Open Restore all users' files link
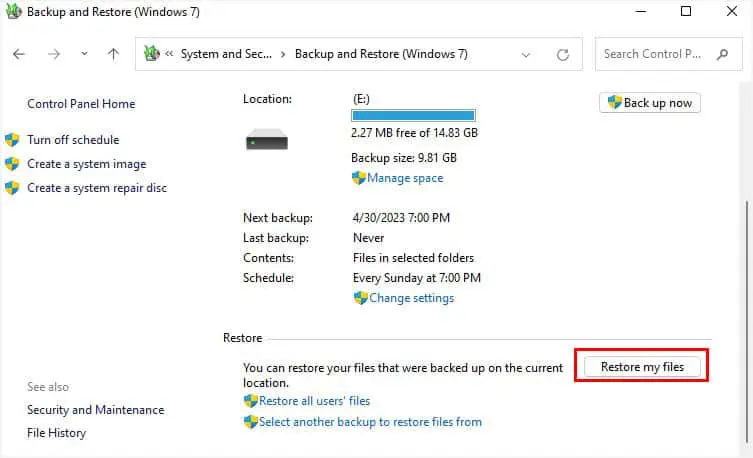The width and height of the screenshot is (753, 458). pos(315,401)
